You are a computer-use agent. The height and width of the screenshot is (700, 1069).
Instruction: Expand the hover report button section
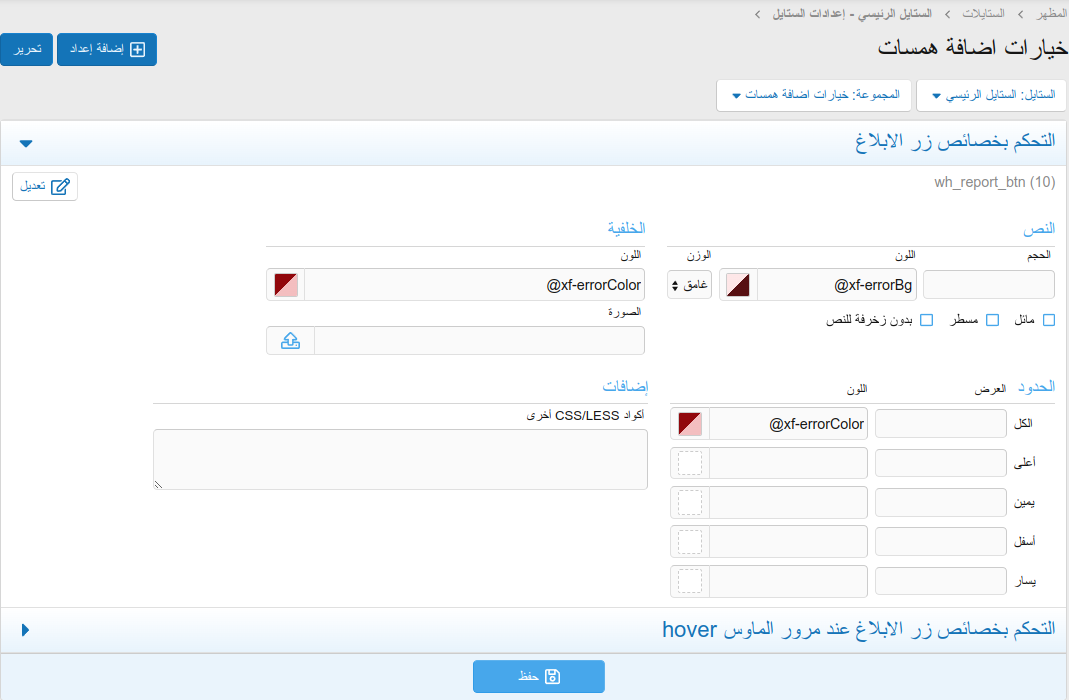click(x=26, y=629)
